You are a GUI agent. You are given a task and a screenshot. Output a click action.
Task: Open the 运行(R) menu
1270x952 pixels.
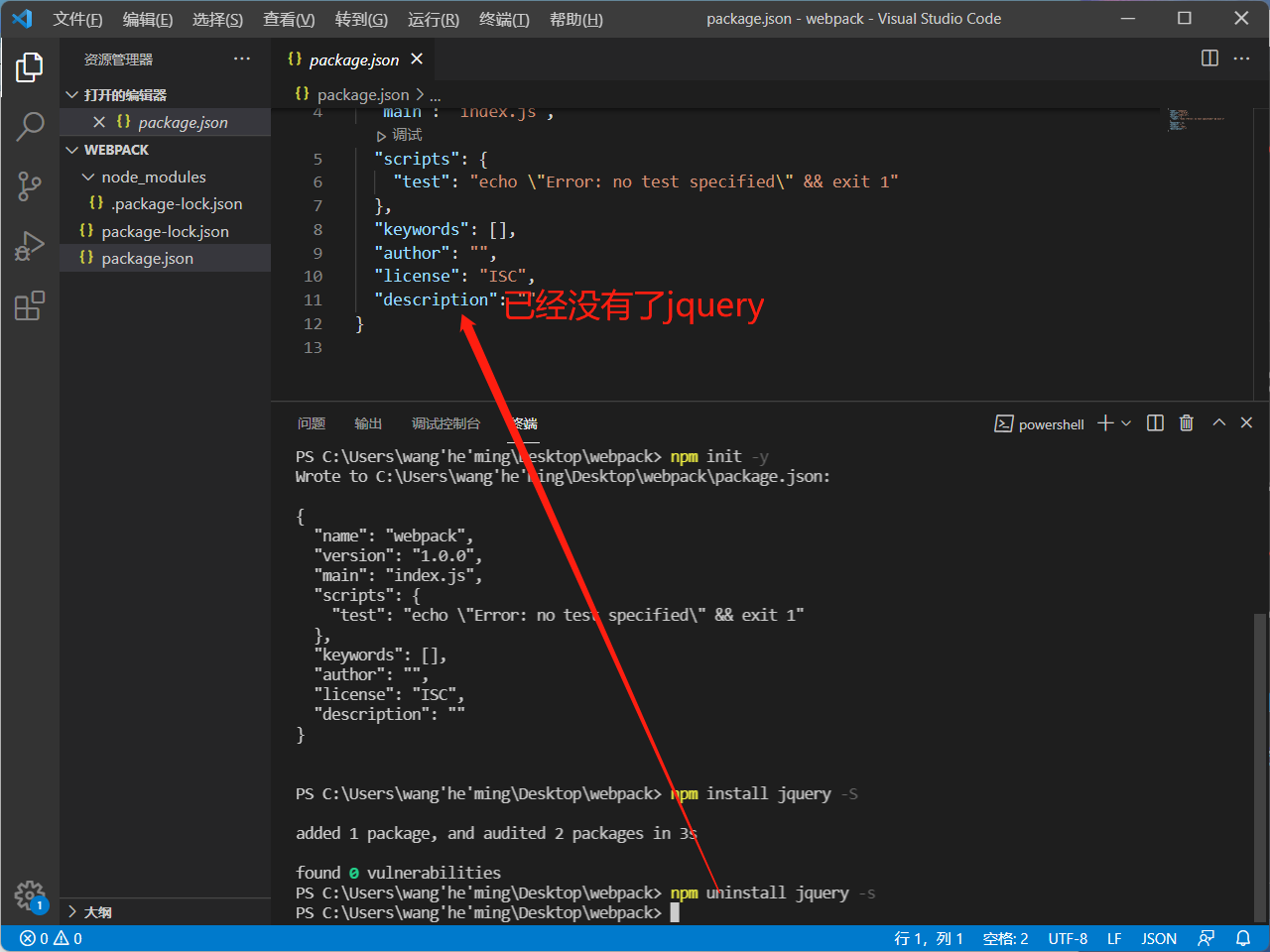point(434,19)
